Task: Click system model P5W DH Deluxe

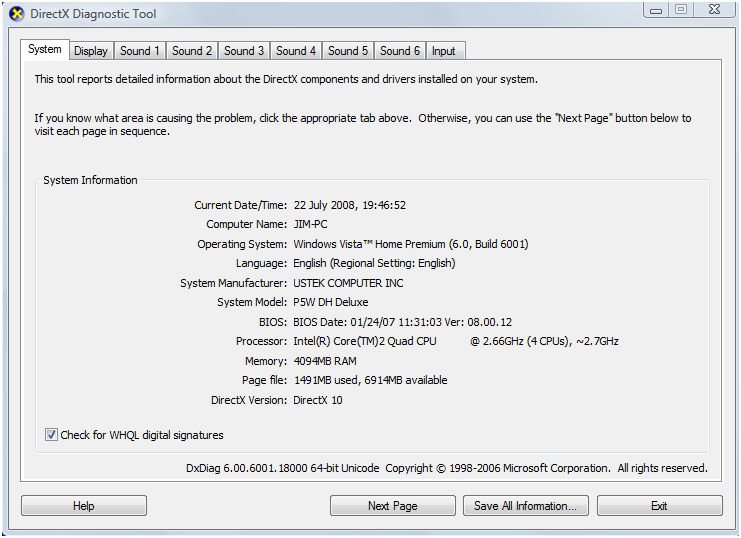Action: (331, 302)
